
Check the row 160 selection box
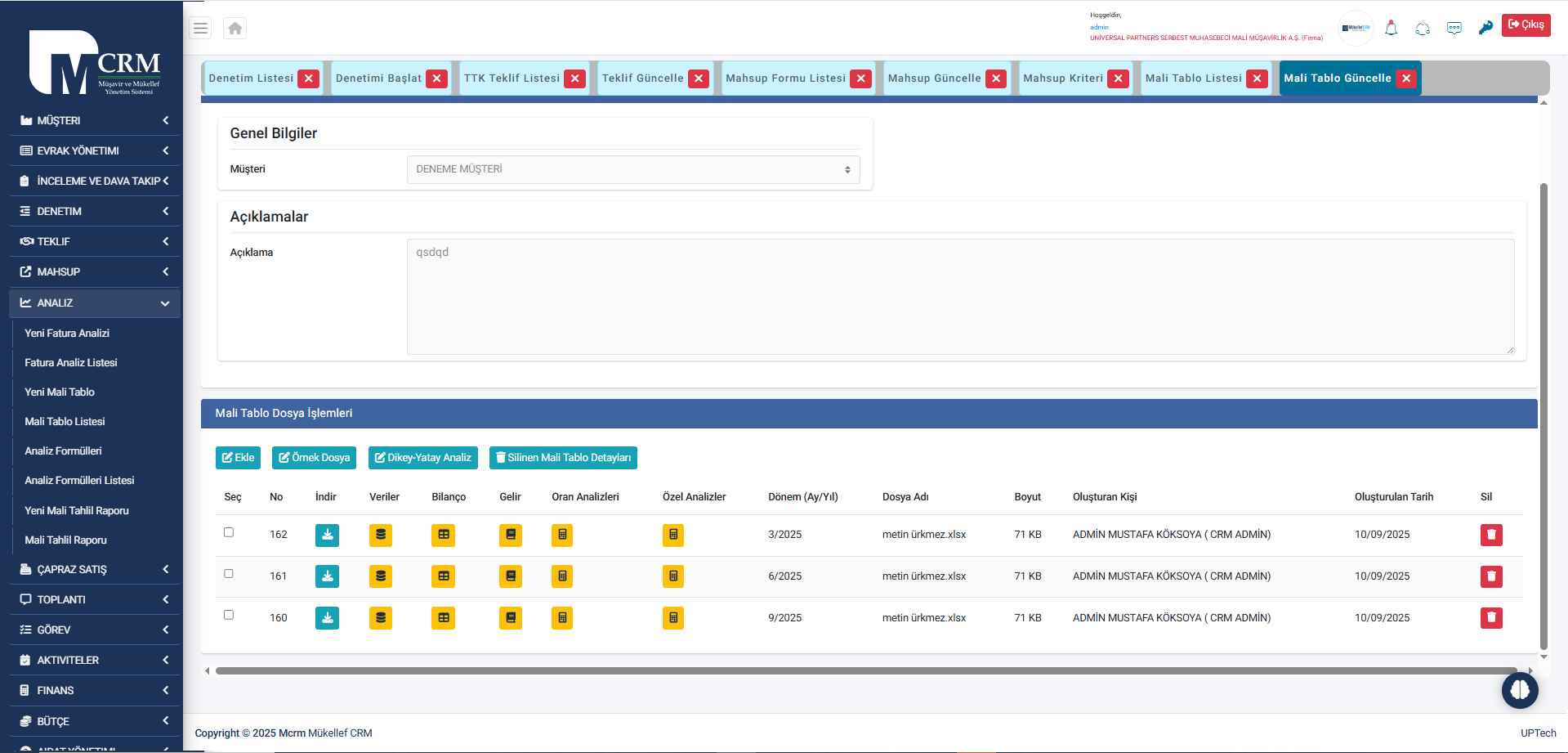coord(229,615)
